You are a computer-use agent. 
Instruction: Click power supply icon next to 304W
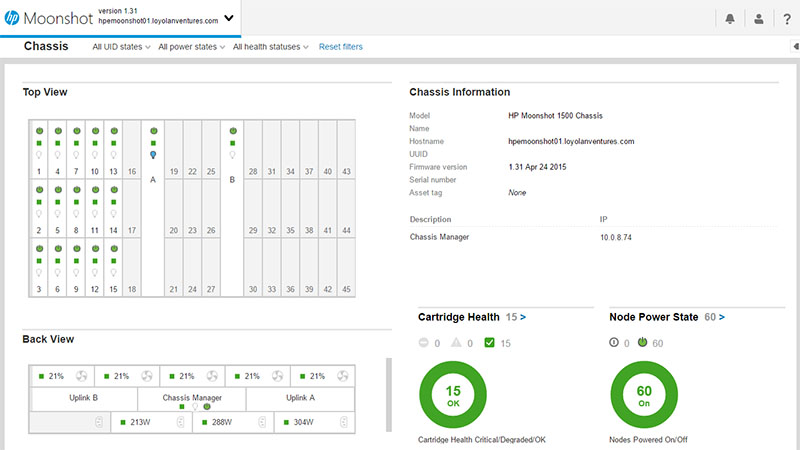342,422
